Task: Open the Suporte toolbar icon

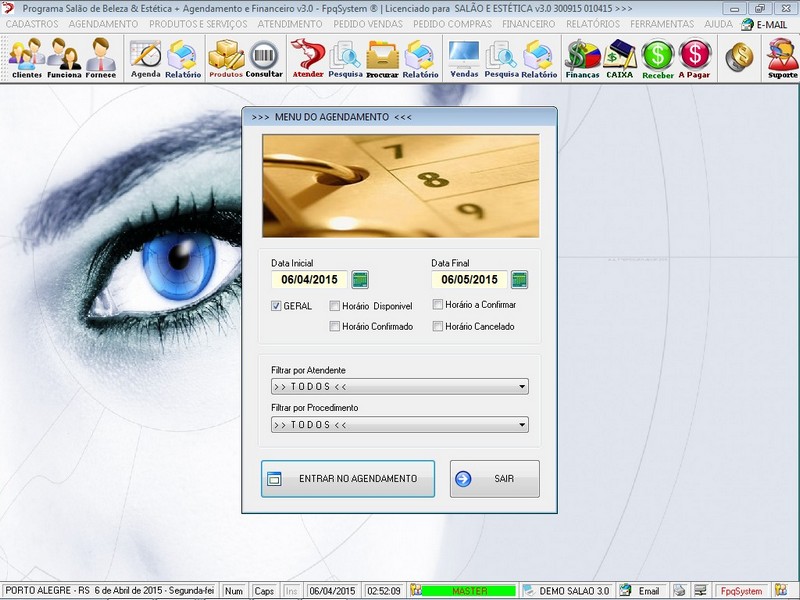Action: point(782,58)
